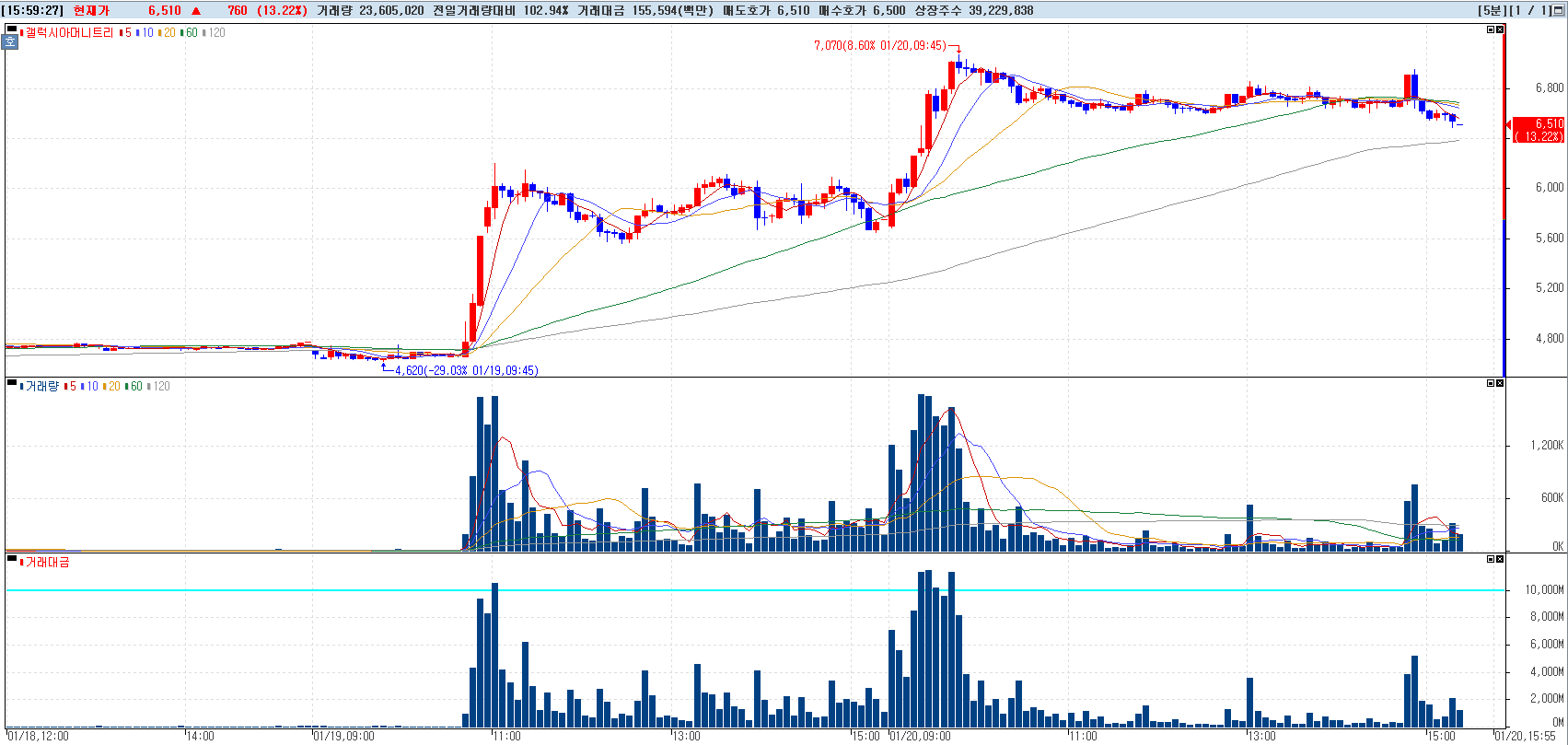Maximize the price chart pane
This screenshot has height=745, width=1568.
pyautogui.click(x=1491, y=29)
